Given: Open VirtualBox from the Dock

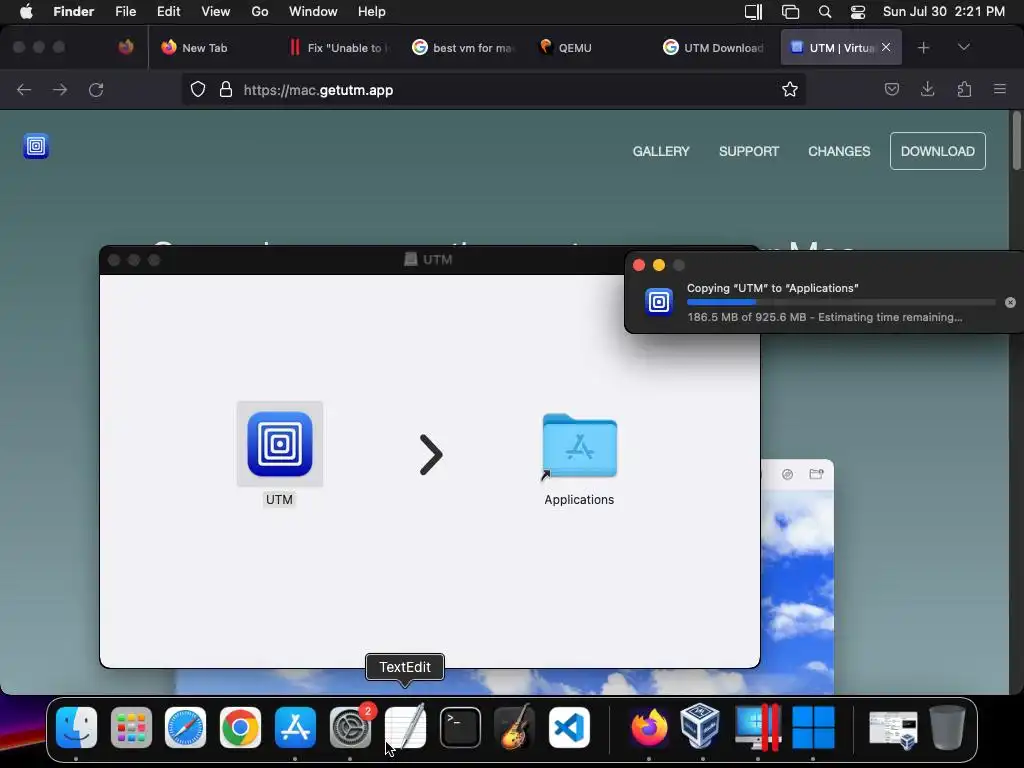Looking at the screenshot, I should pyautogui.click(x=700, y=726).
